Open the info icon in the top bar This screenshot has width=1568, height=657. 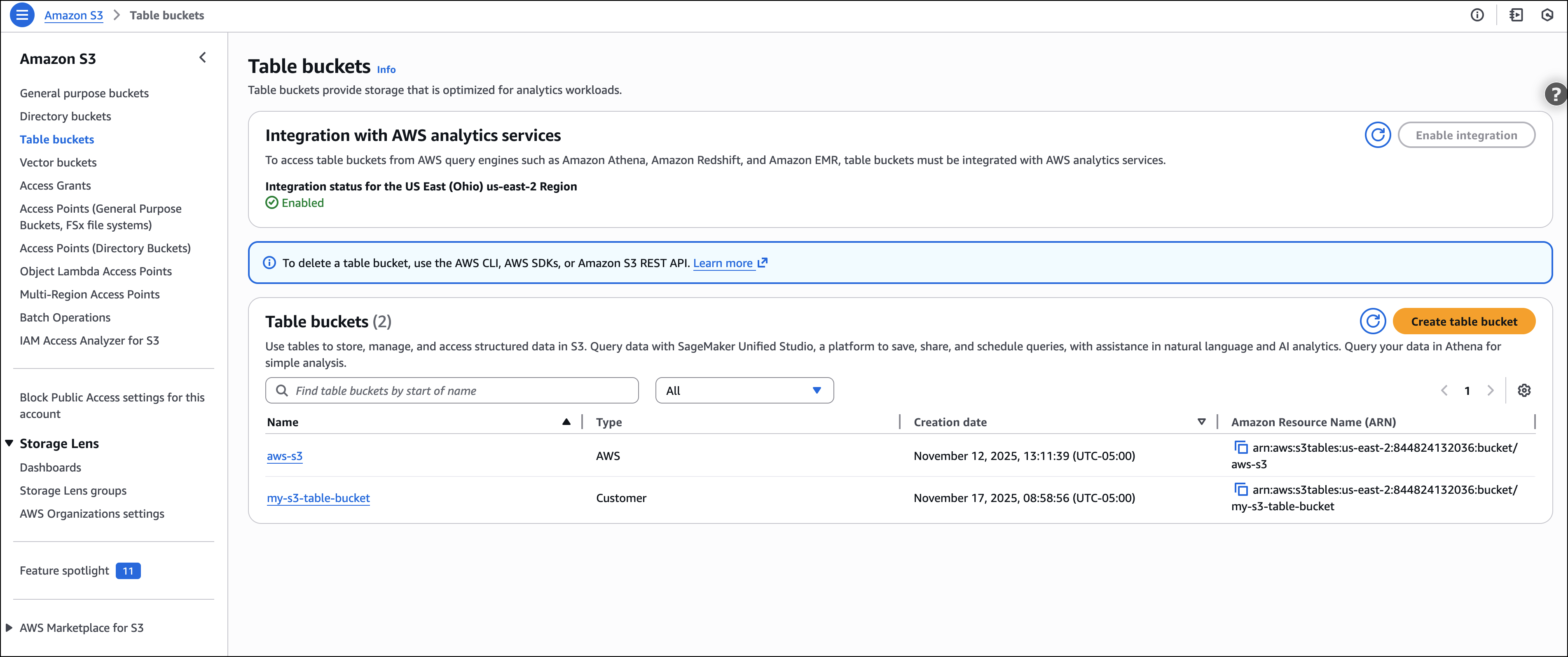pos(1477,15)
